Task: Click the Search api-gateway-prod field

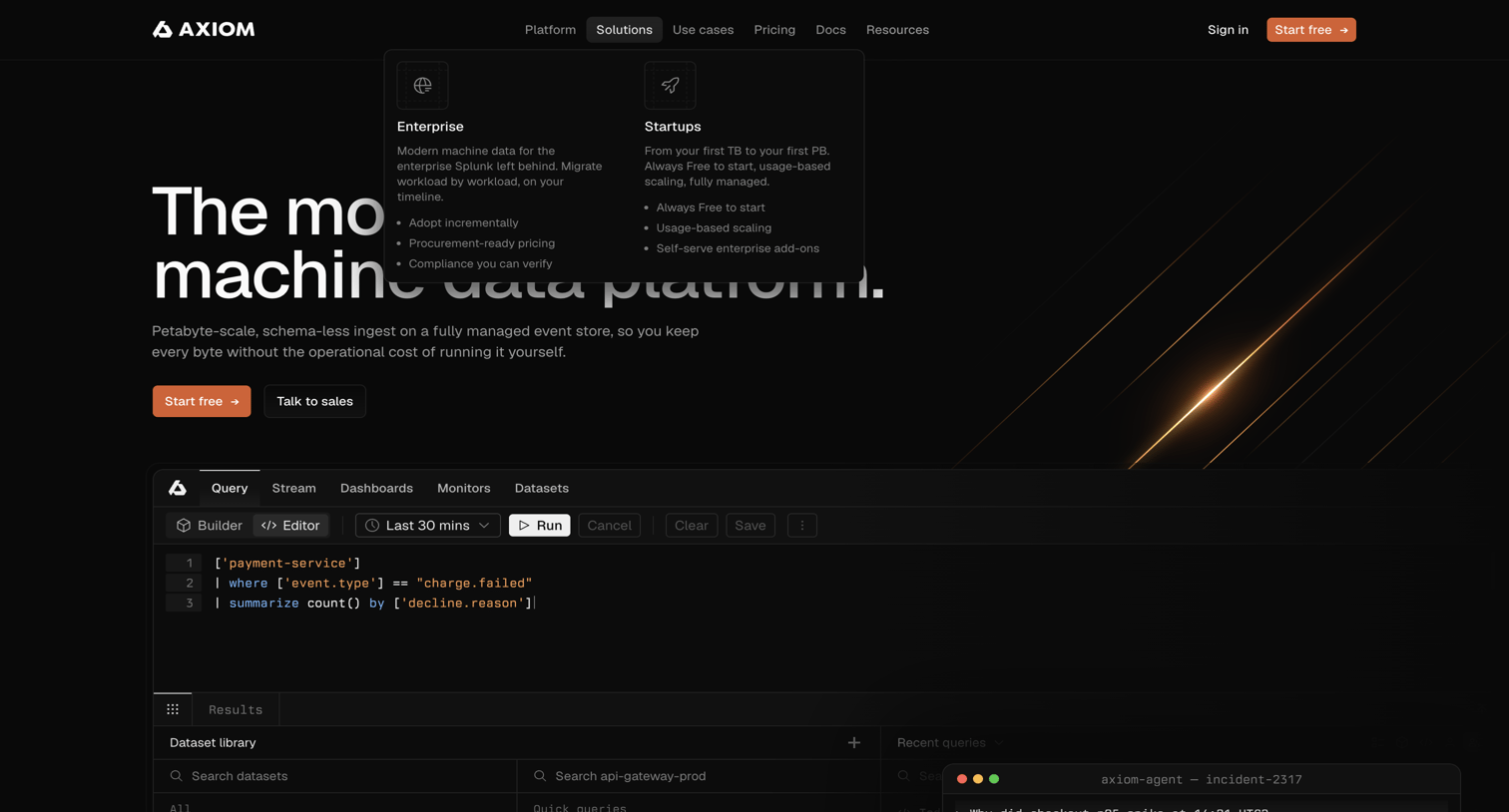Action: [699, 776]
